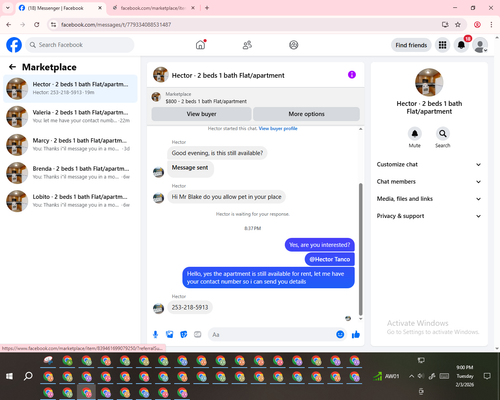Open Hector chat in the list

click(x=70, y=89)
